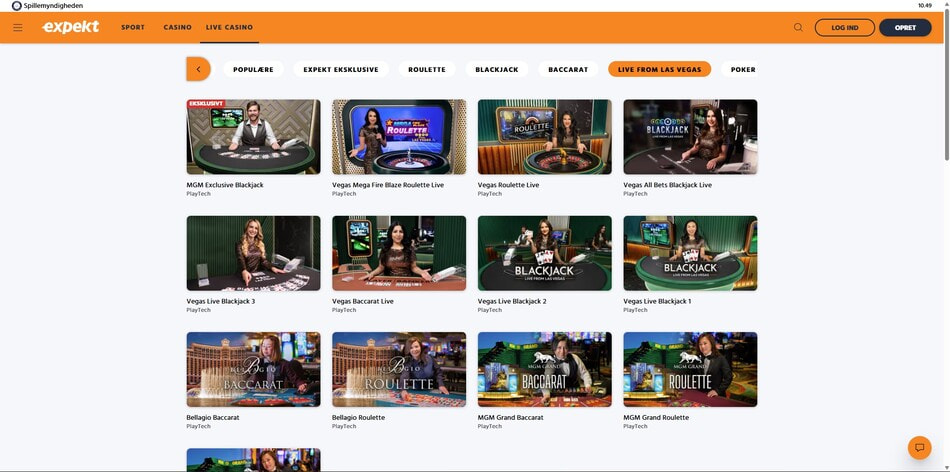Select the Baccarat category
The height and width of the screenshot is (472, 950).
click(x=568, y=70)
